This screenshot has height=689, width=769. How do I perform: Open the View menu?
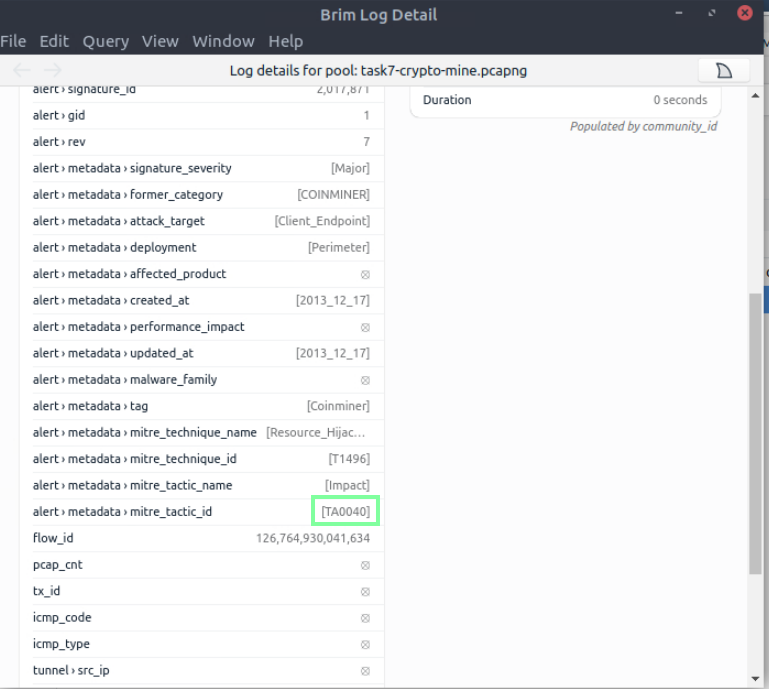160,41
